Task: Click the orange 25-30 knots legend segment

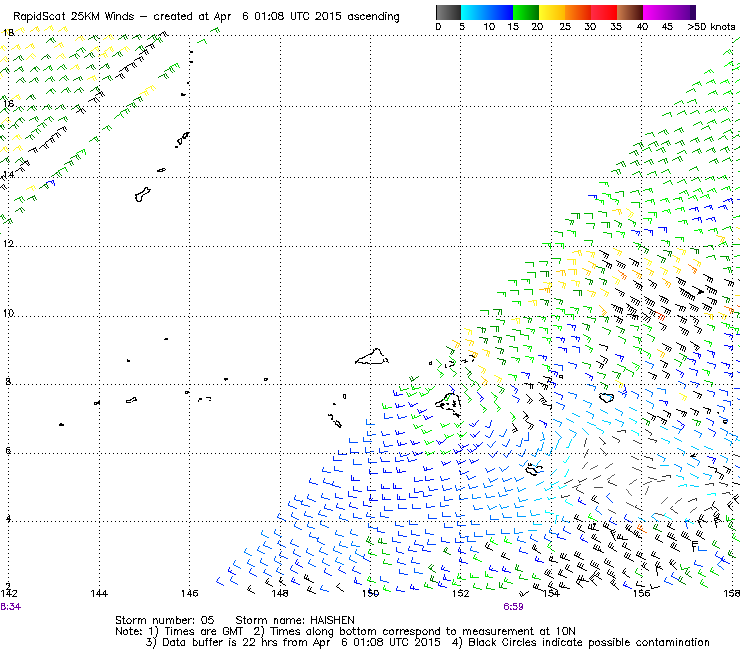Action: point(578,12)
